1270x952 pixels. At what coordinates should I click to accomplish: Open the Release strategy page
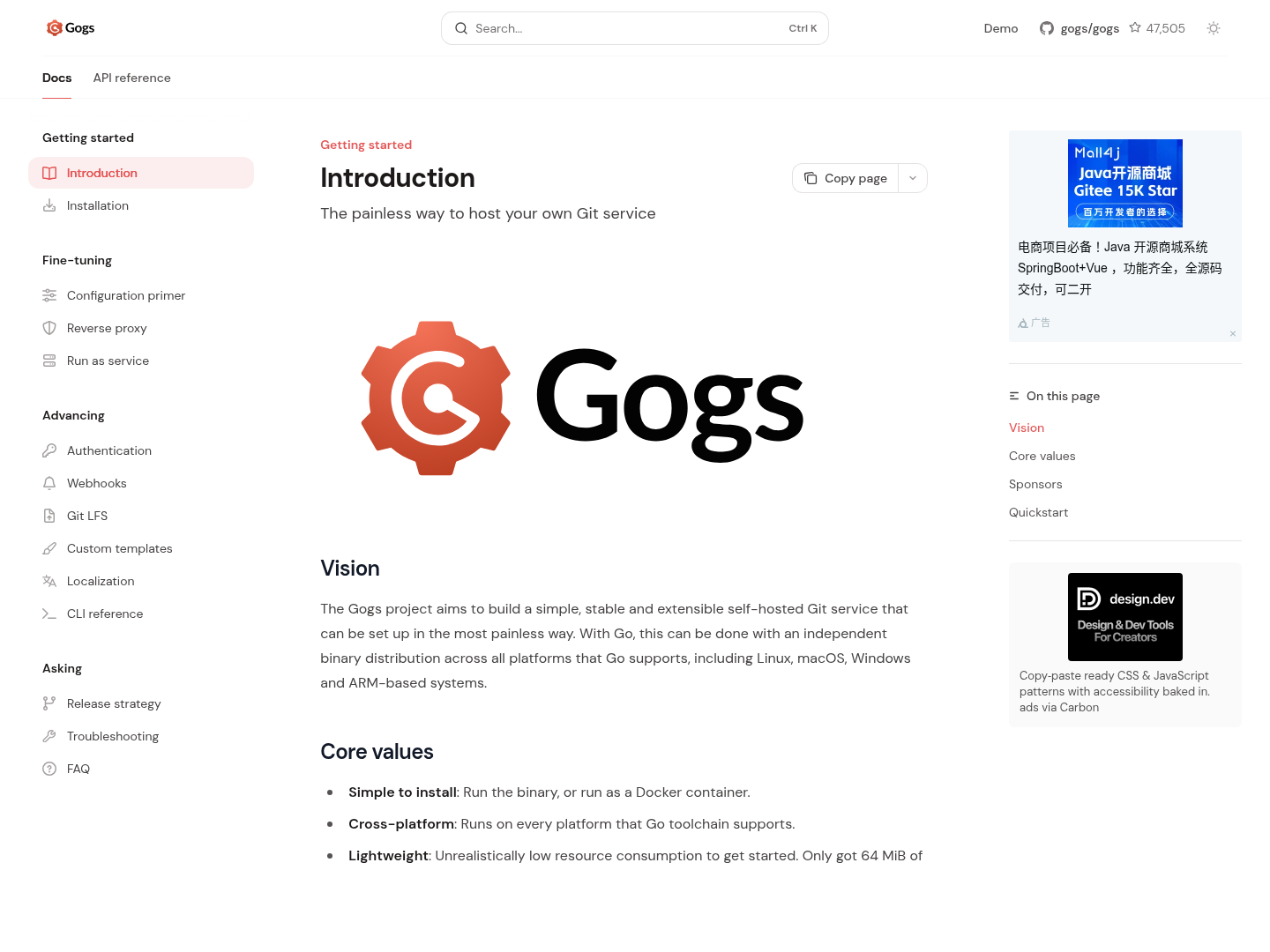[x=141, y=703]
